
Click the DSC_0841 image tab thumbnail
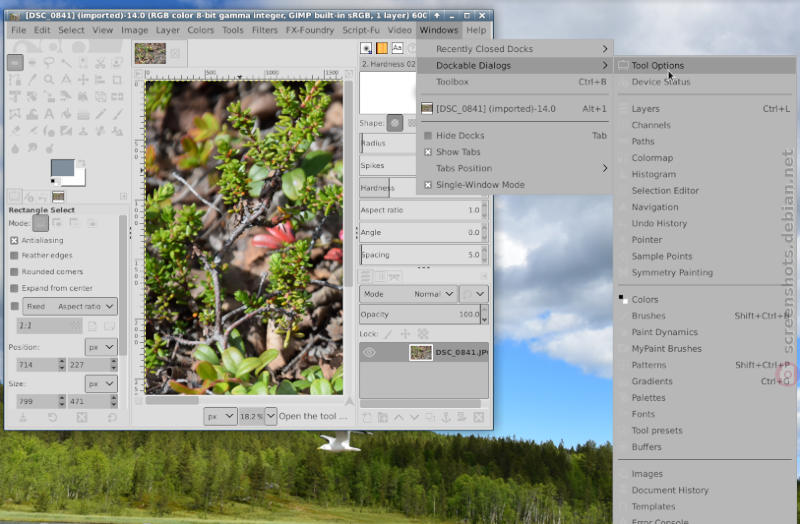(150, 53)
